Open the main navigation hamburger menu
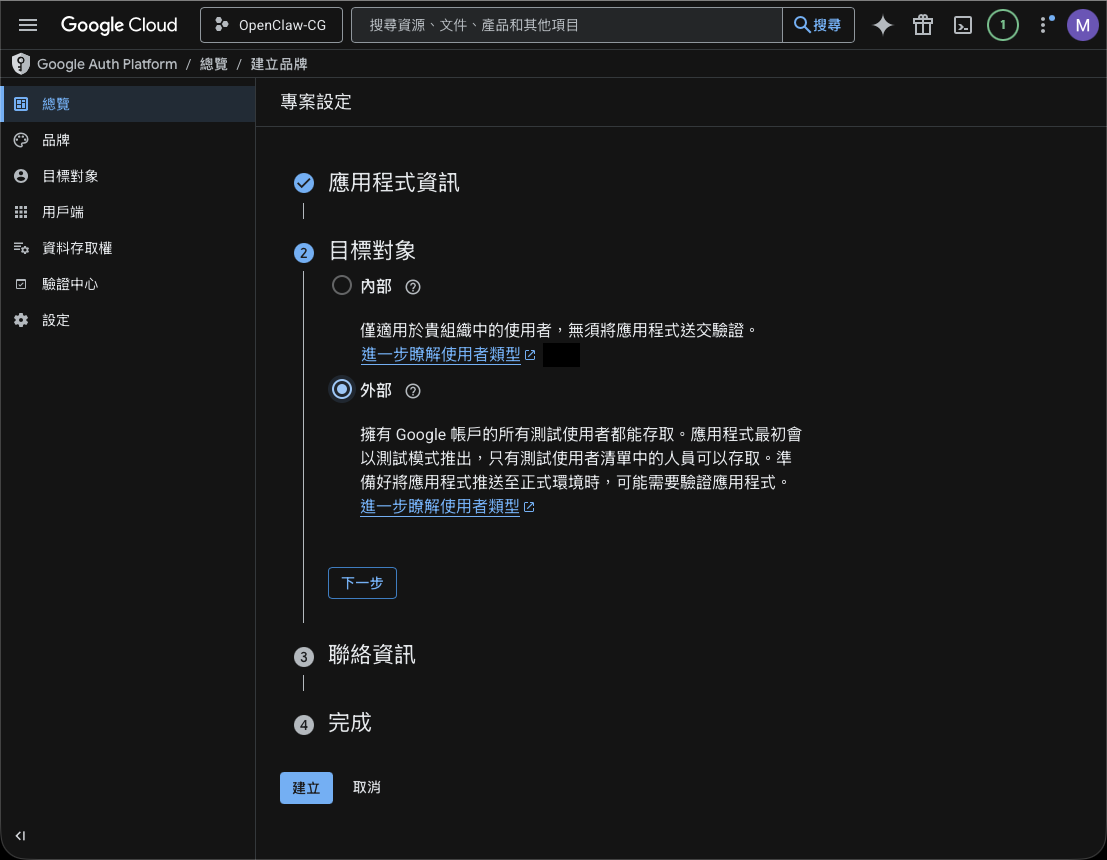This screenshot has width=1107, height=860. point(28,25)
